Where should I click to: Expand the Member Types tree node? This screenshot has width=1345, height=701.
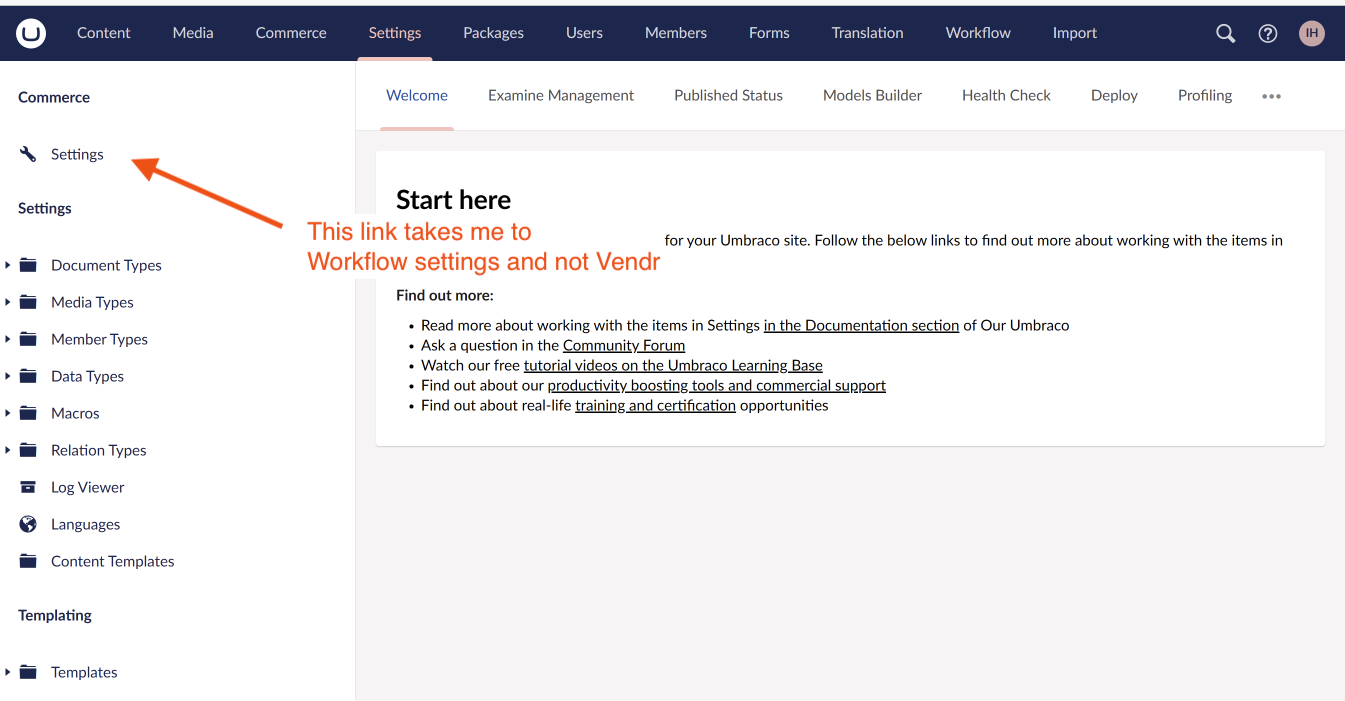(8, 339)
